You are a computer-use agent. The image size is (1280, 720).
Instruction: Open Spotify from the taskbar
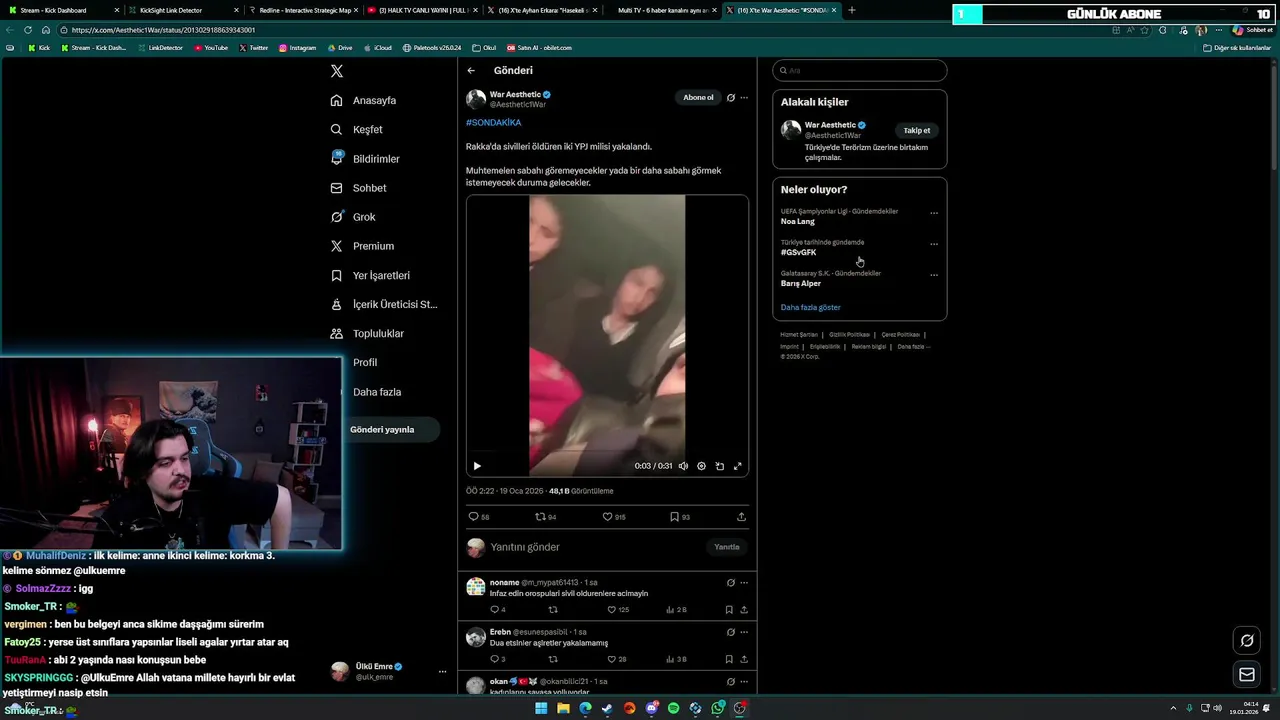[673, 708]
